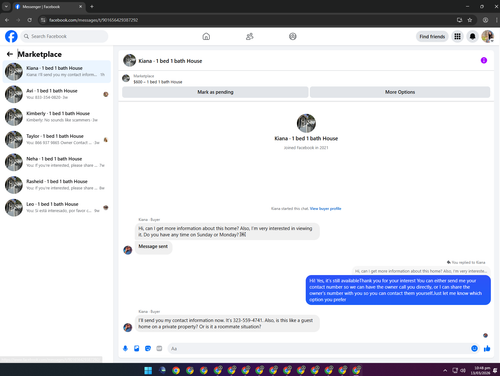Open the Chrome profile icon
The image size is (500, 376).
point(485,20)
